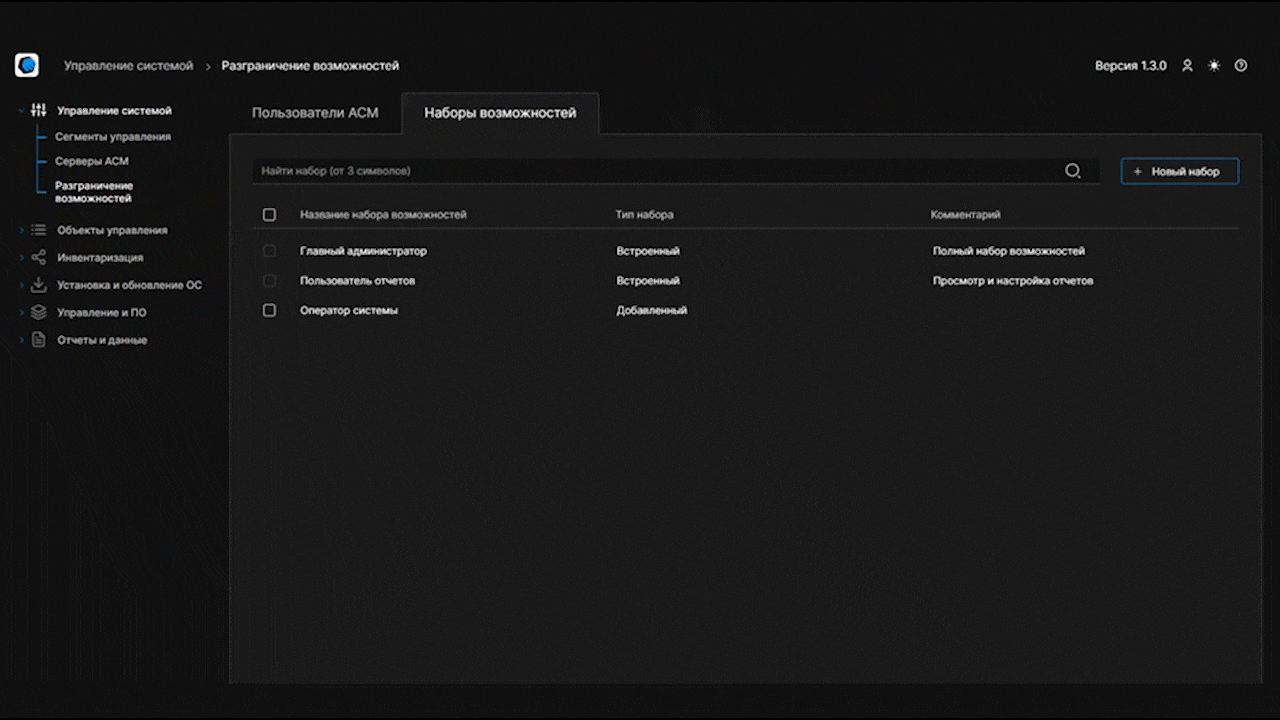
Task: Click the Установка и обновление ОС download icon
Action: click(38, 284)
